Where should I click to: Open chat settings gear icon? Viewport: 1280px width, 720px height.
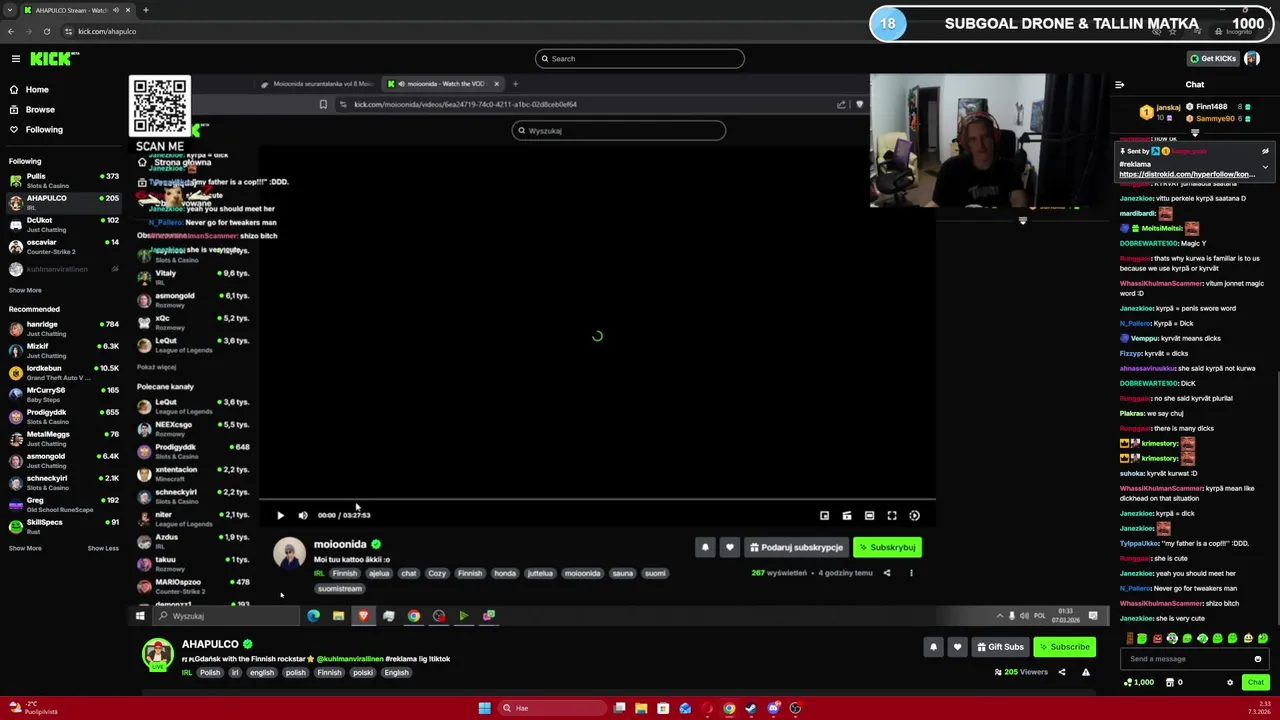[1230, 683]
